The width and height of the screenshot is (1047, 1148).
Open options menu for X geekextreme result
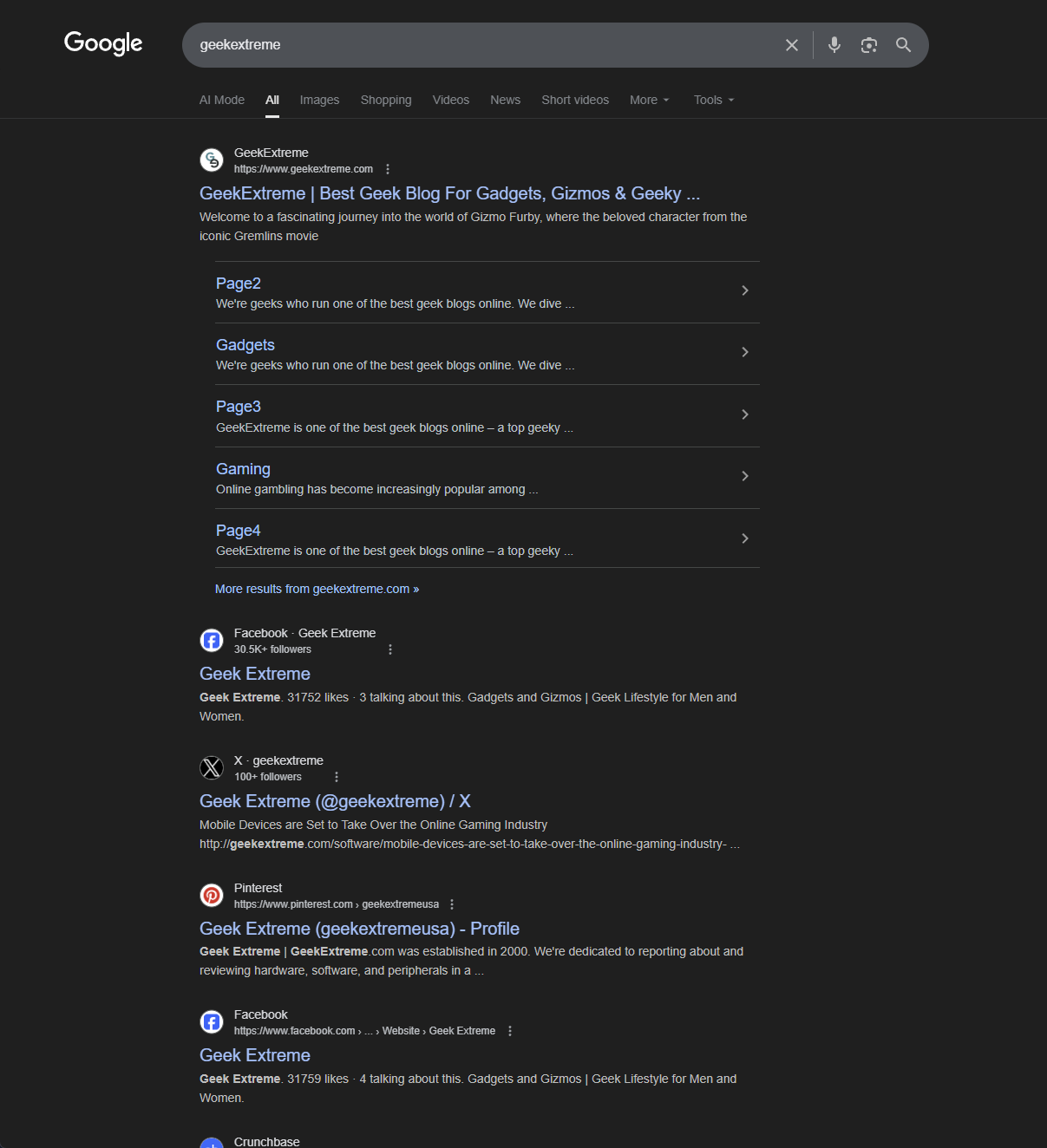(x=337, y=777)
